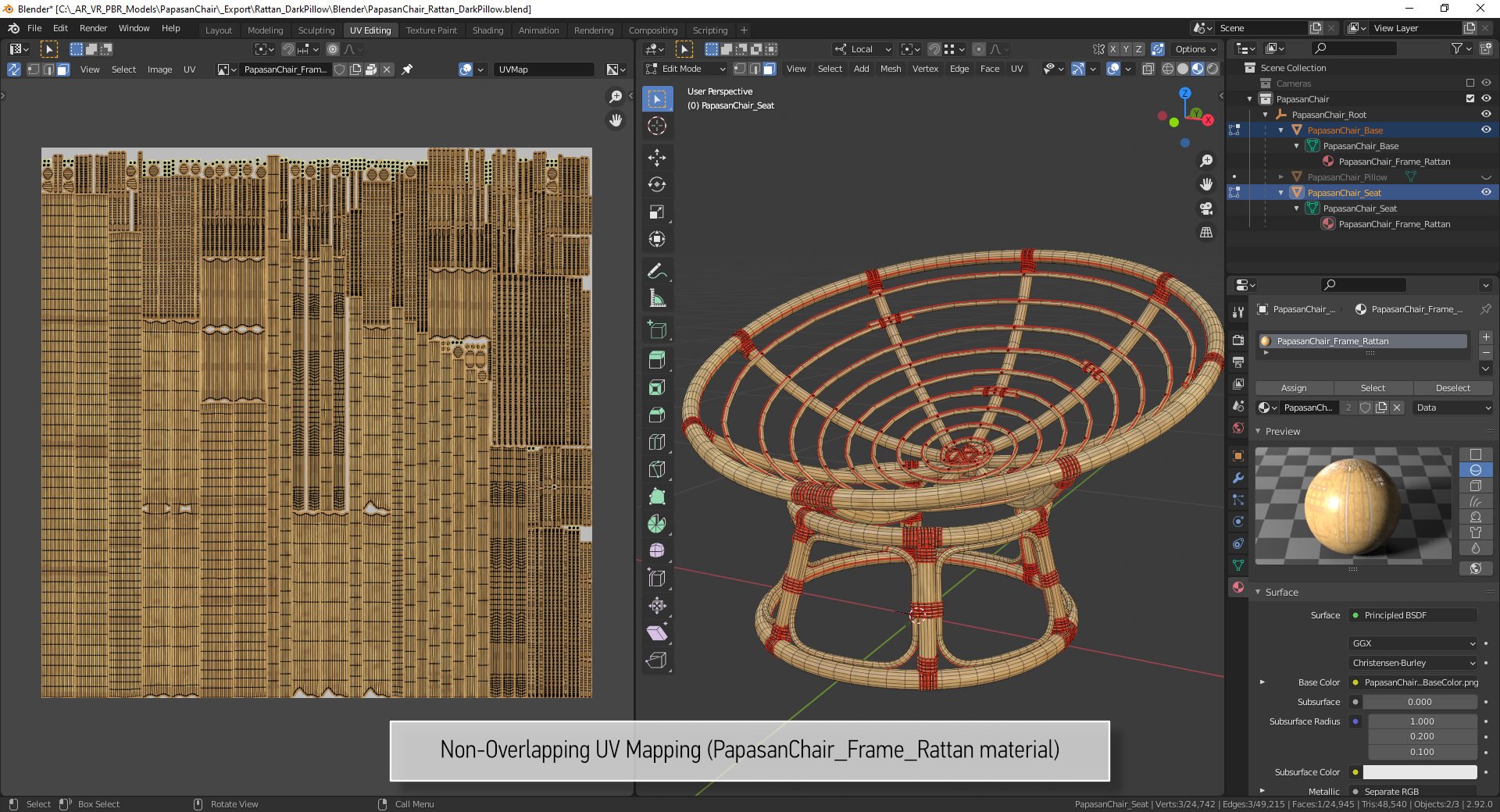Select the Extrude Region tool
The width and height of the screenshot is (1500, 812).
click(x=657, y=361)
